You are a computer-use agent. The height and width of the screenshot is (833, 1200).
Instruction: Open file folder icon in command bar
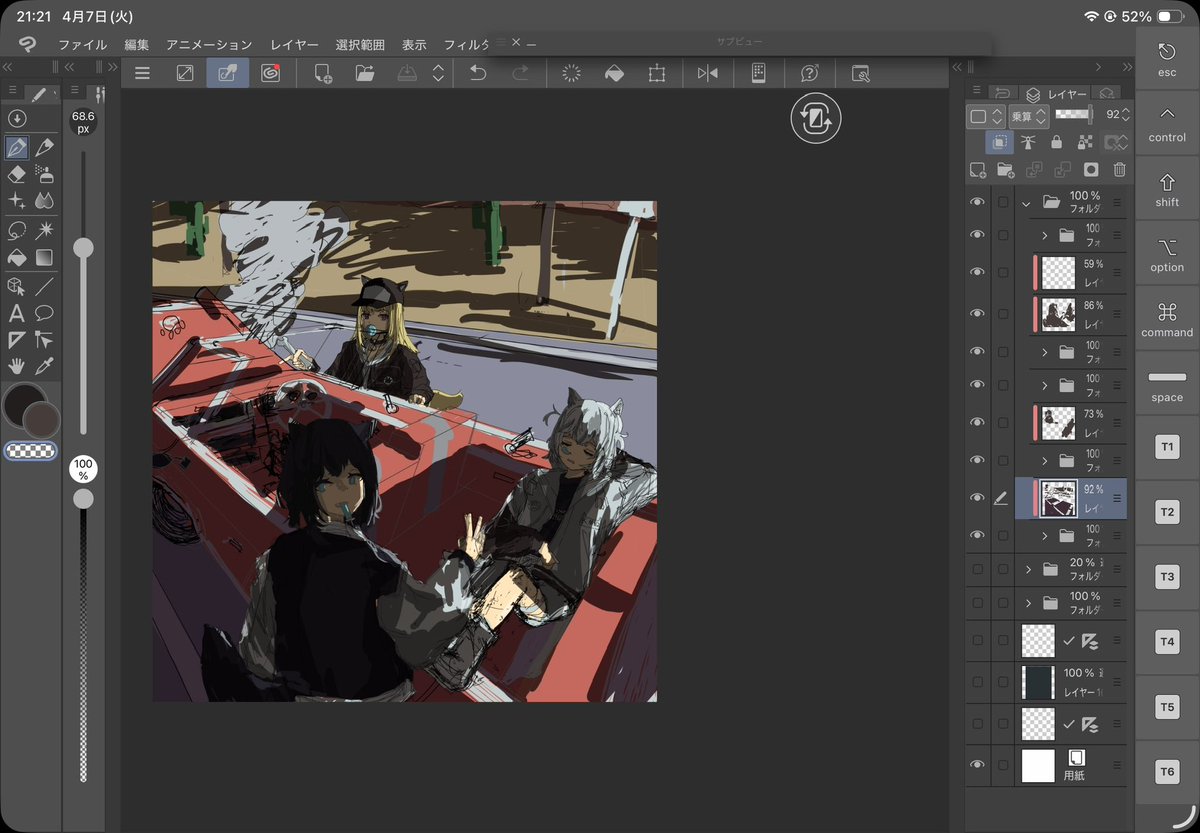364,73
